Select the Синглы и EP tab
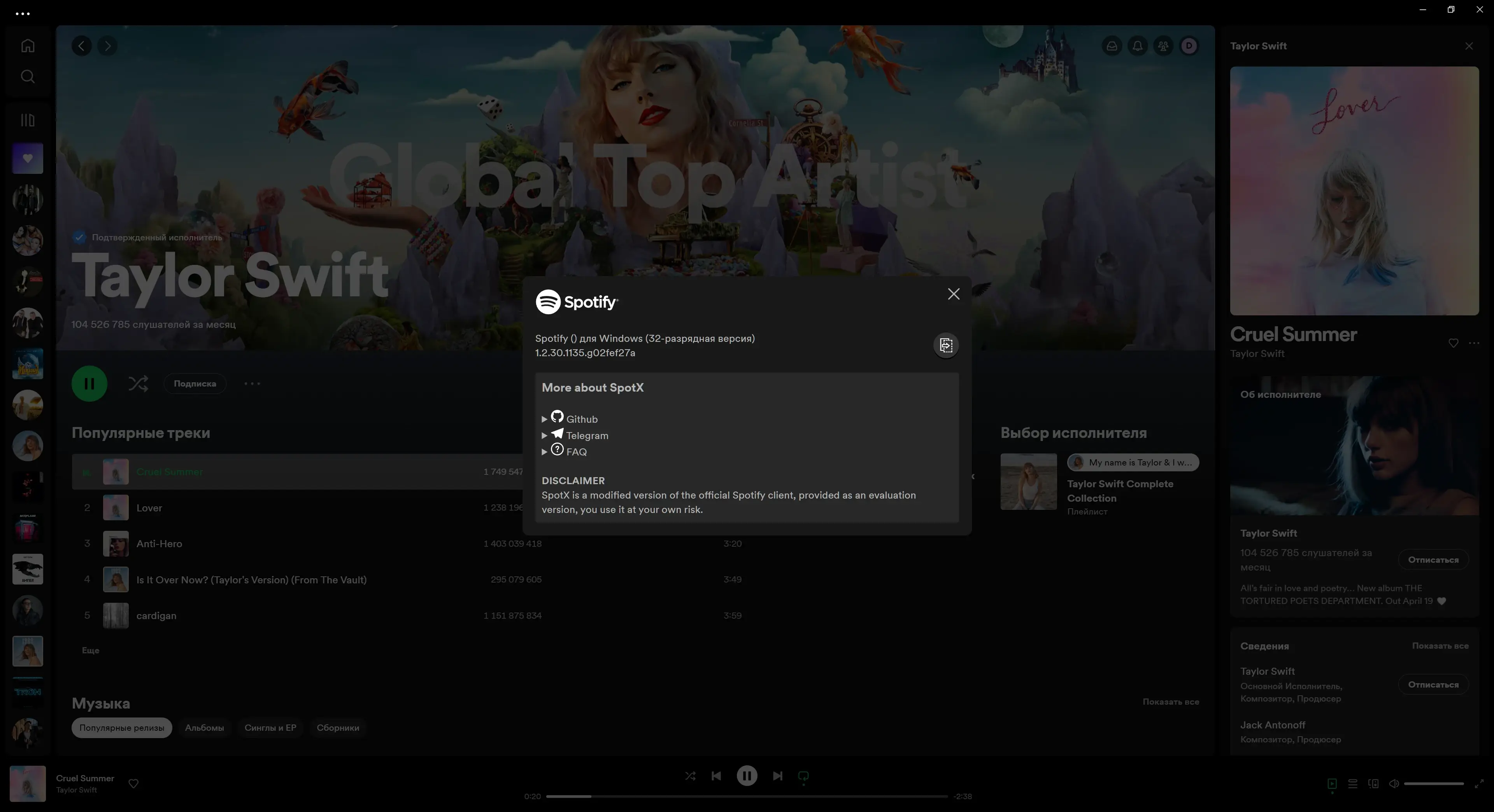1494x812 pixels. click(270, 727)
